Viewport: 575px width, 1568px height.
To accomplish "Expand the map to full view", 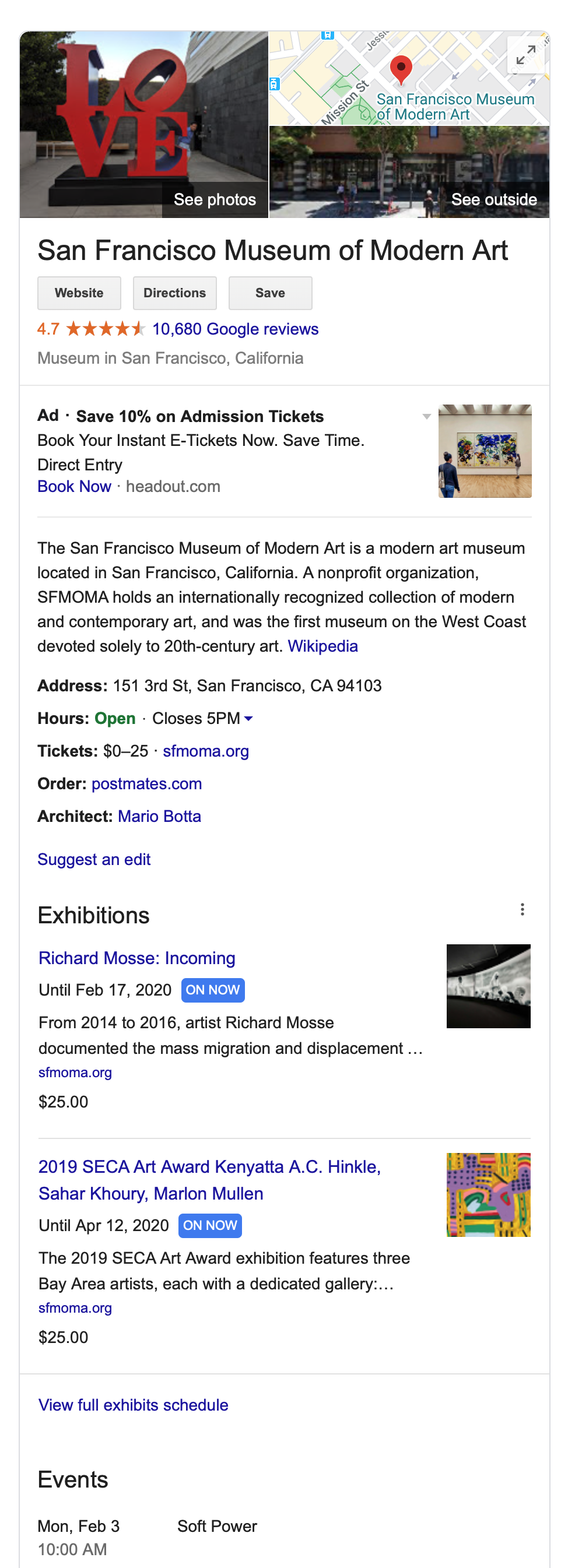I will [x=525, y=55].
